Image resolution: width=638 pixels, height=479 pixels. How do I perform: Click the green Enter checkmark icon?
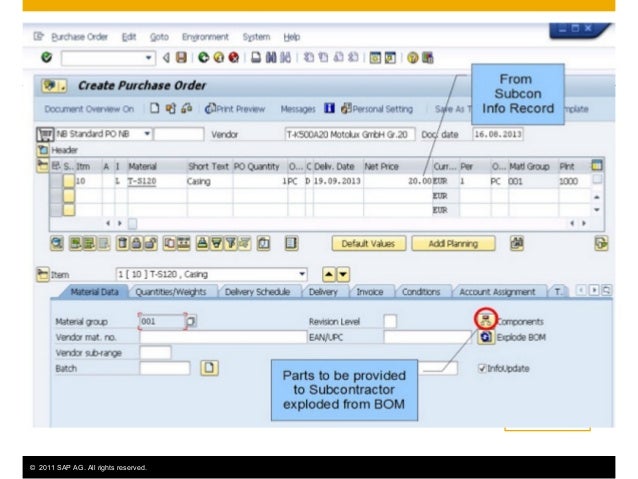pos(47,57)
